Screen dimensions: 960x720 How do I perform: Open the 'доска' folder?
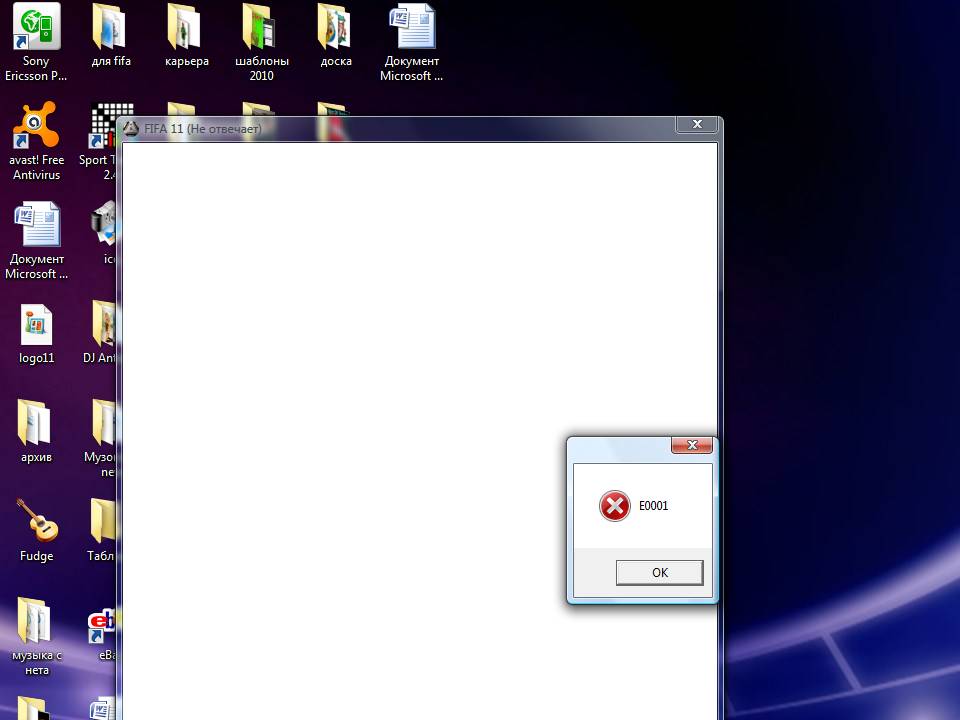point(336,36)
